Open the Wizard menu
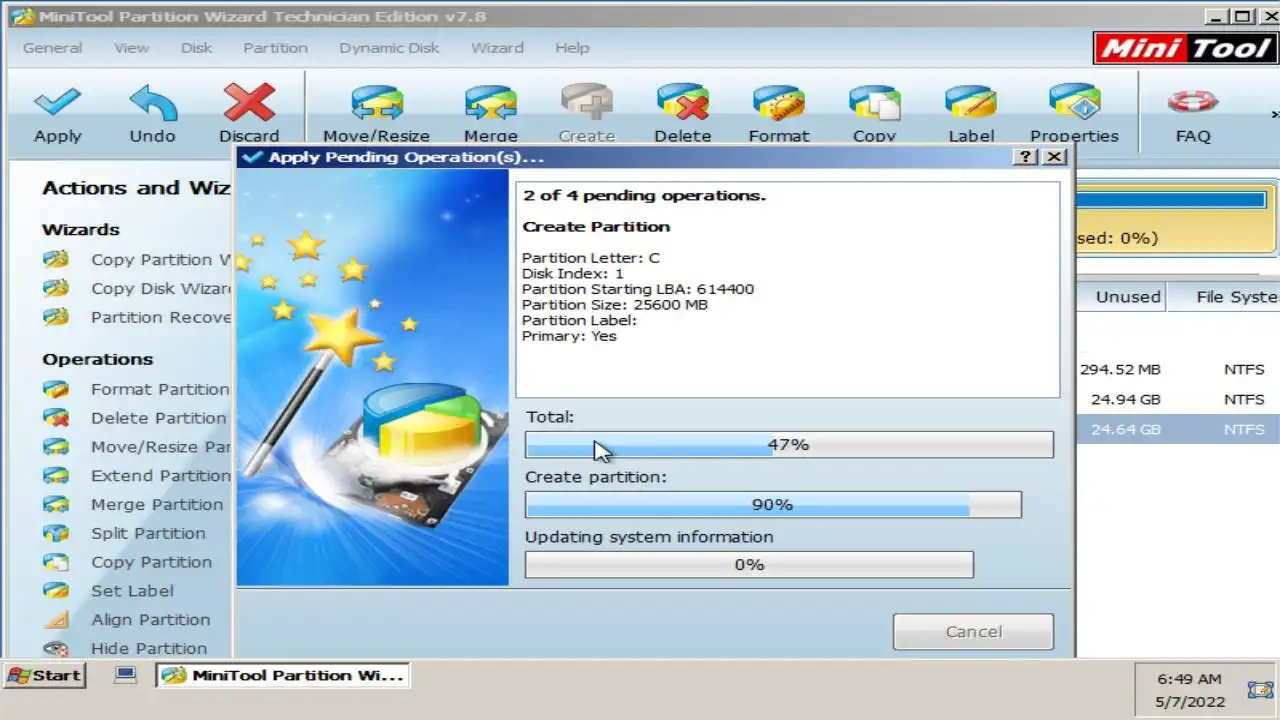1280x720 pixels. pyautogui.click(x=497, y=48)
